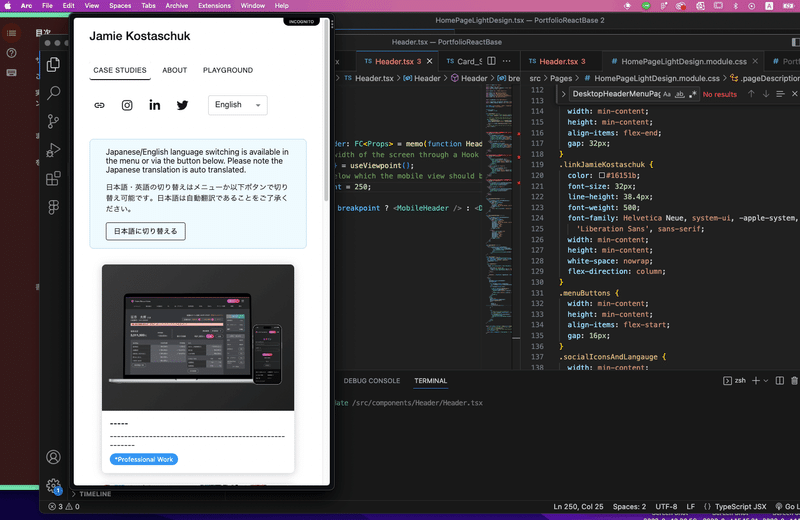This screenshot has height=520, width=800.
Task: Click Ln 250, Col 25 in status bar
Action: [x=579, y=507]
